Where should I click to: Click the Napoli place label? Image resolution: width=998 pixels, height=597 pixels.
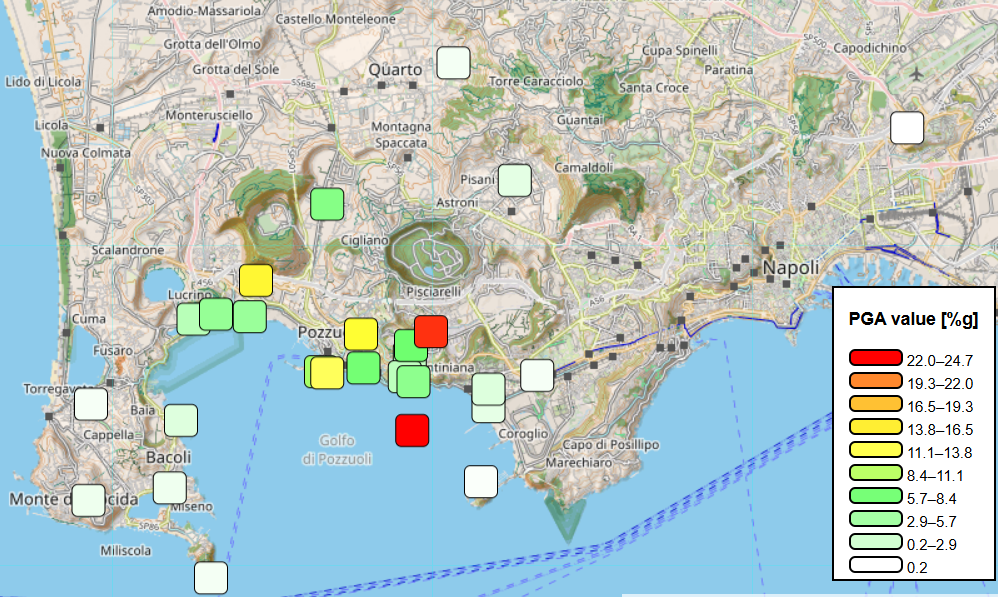[791, 268]
